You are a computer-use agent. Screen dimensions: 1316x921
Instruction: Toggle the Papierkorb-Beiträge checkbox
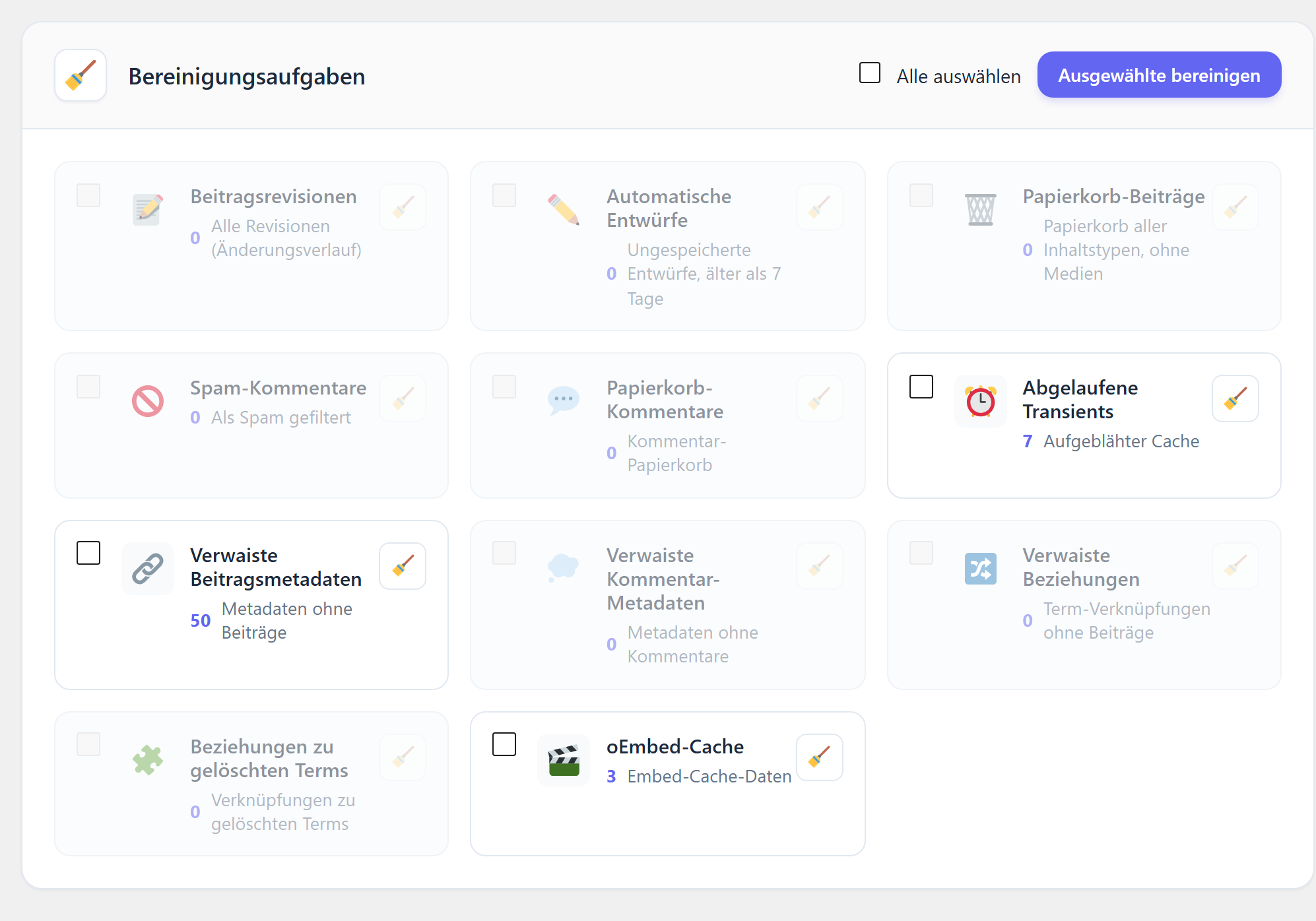pos(921,195)
